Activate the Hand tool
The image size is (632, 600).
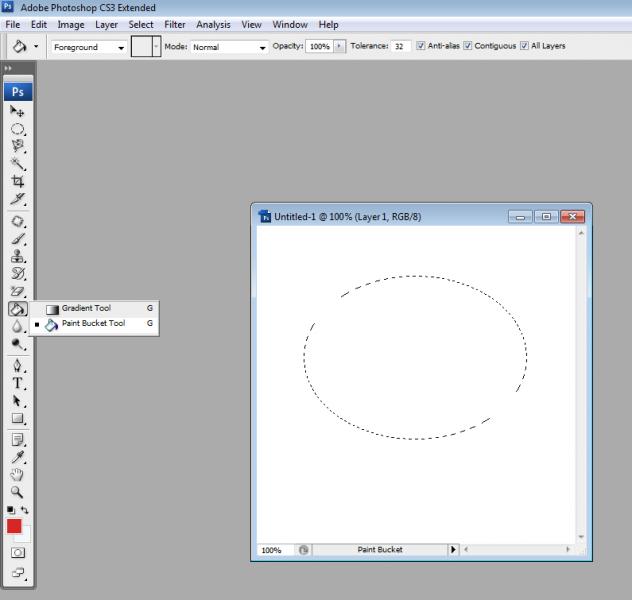(18, 475)
